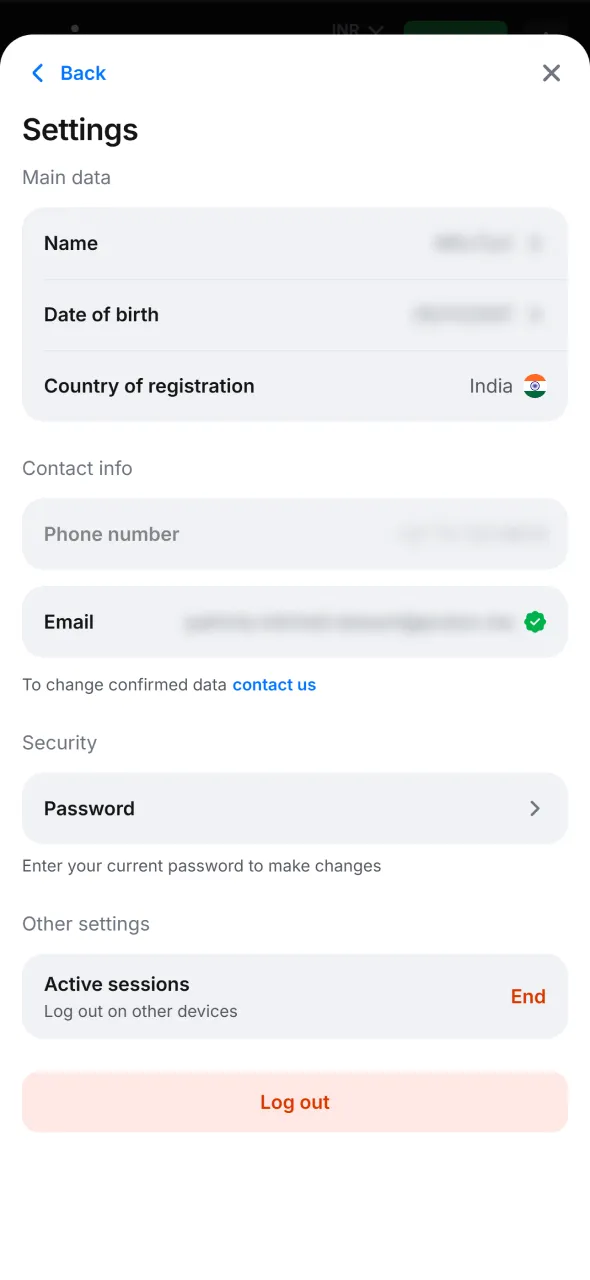Select the Settings heading area
The height and width of the screenshot is (1280, 590).
80,129
